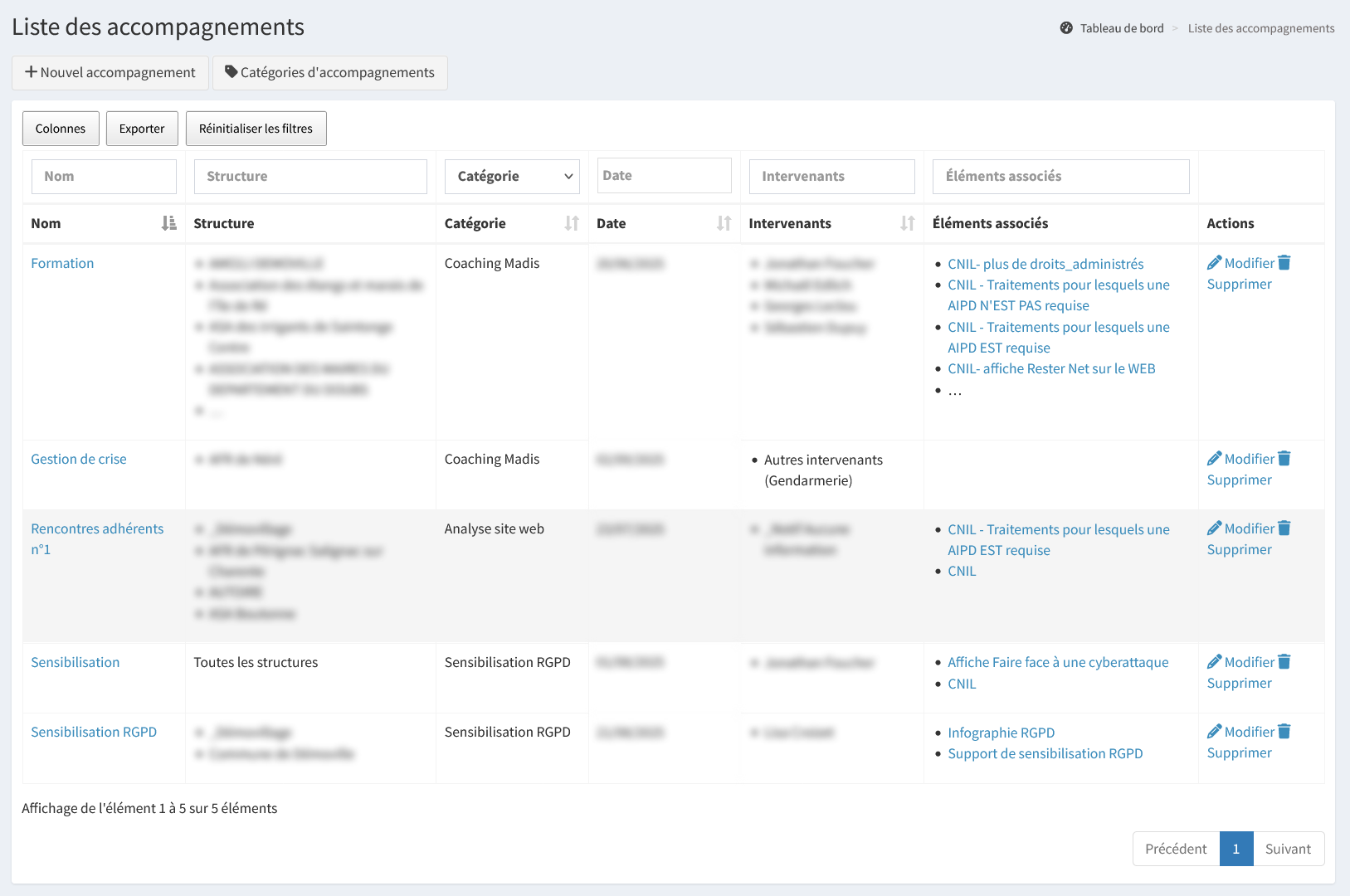Image resolution: width=1350 pixels, height=896 pixels.
Task: Focus the Éléments associés filter field
Action: tap(1061, 176)
